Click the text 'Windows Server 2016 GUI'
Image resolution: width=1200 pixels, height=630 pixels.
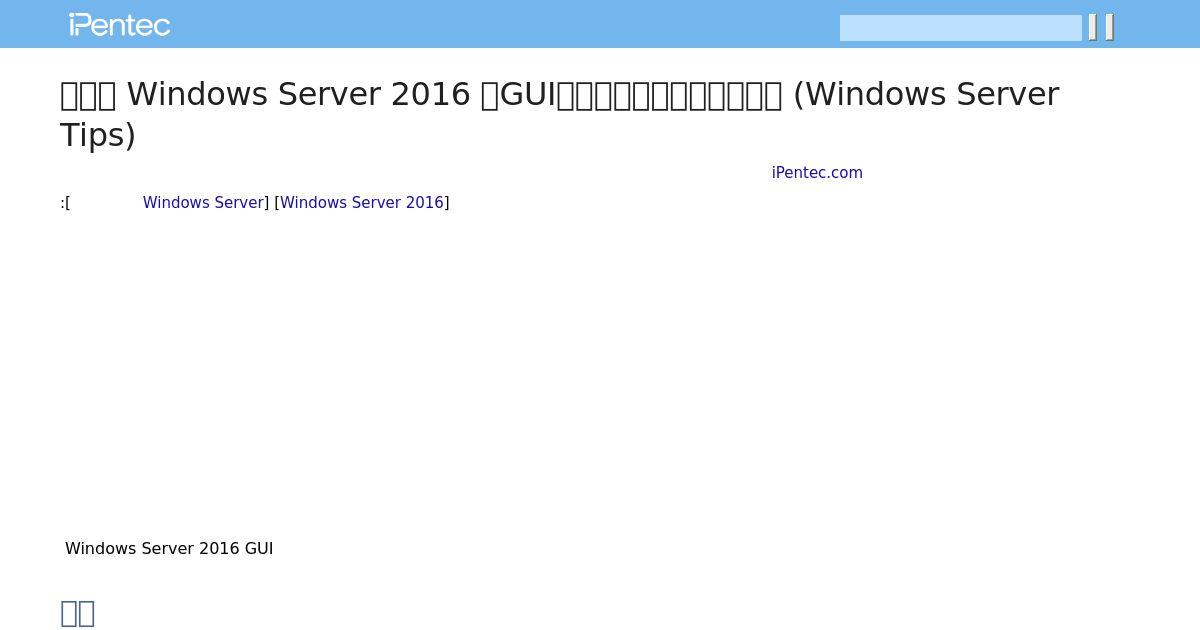coord(169,549)
